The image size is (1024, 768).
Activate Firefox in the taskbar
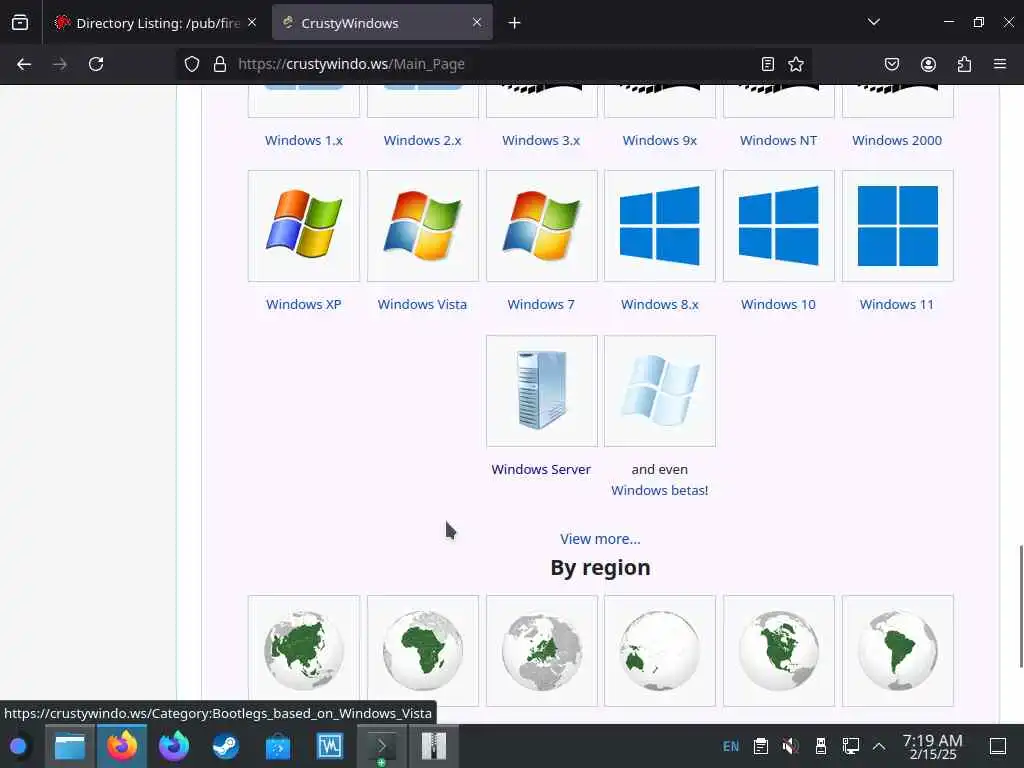coord(122,746)
